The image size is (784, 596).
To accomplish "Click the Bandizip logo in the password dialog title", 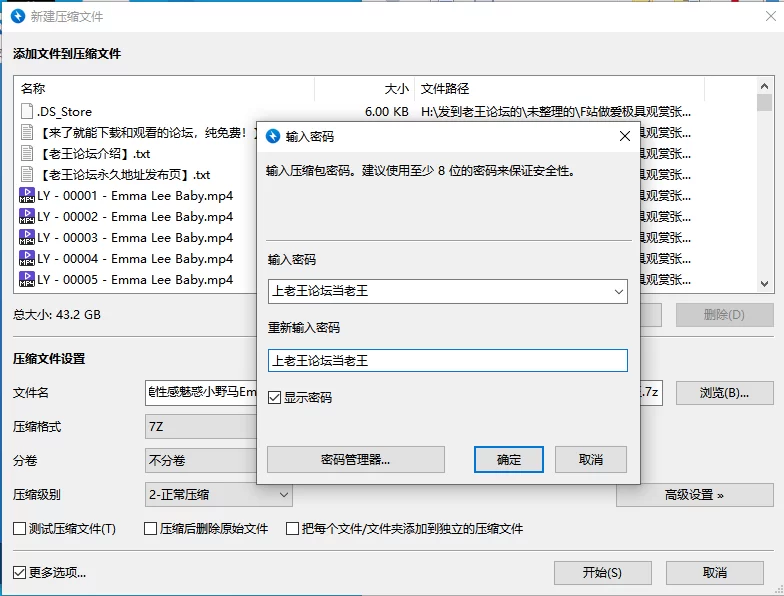I will 273,136.
